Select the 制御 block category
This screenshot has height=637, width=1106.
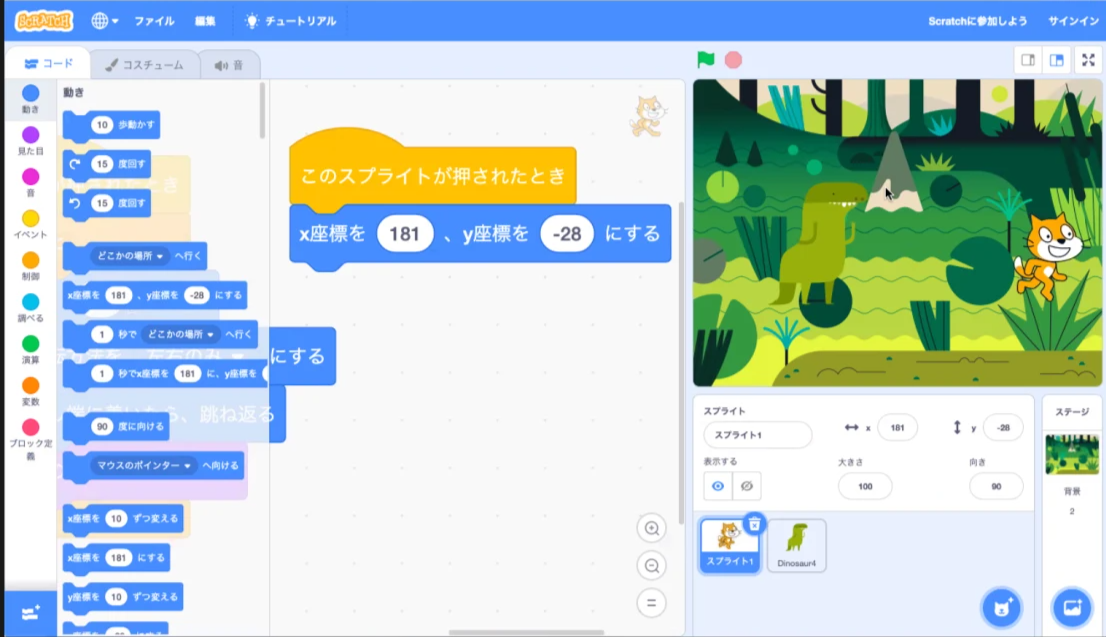click(x=30, y=266)
